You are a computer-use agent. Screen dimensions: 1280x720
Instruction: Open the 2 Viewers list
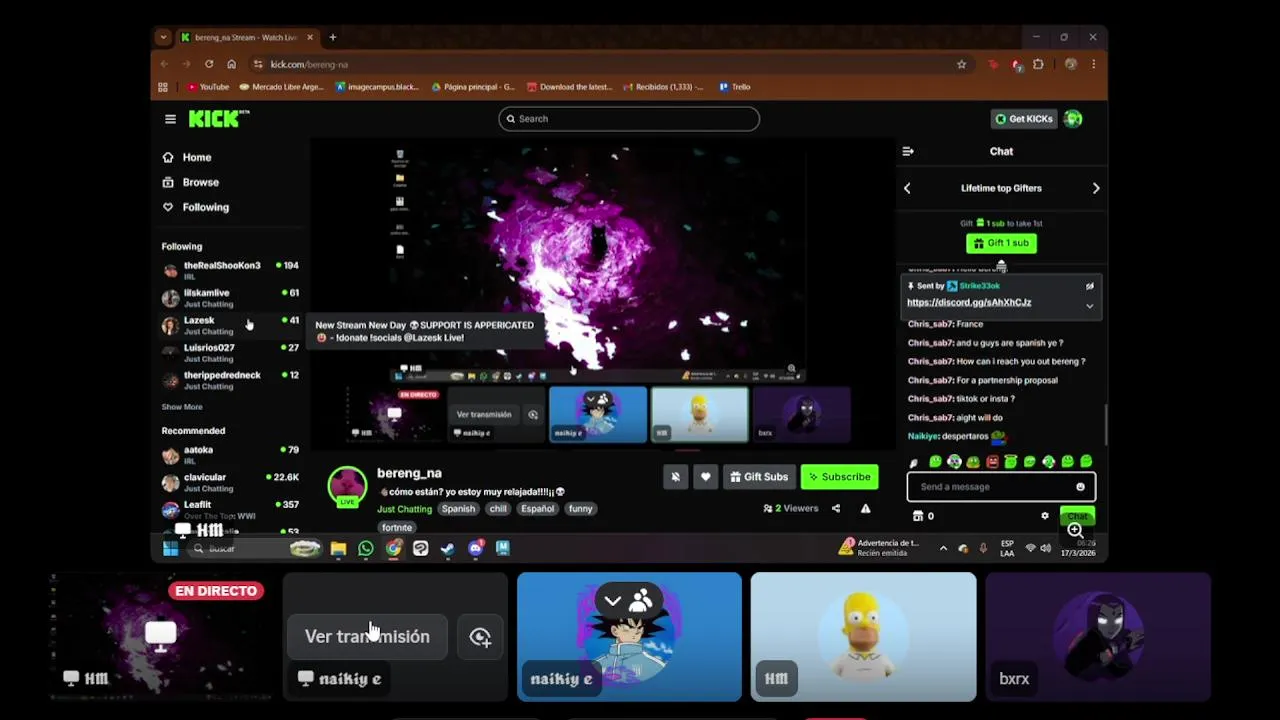click(791, 508)
